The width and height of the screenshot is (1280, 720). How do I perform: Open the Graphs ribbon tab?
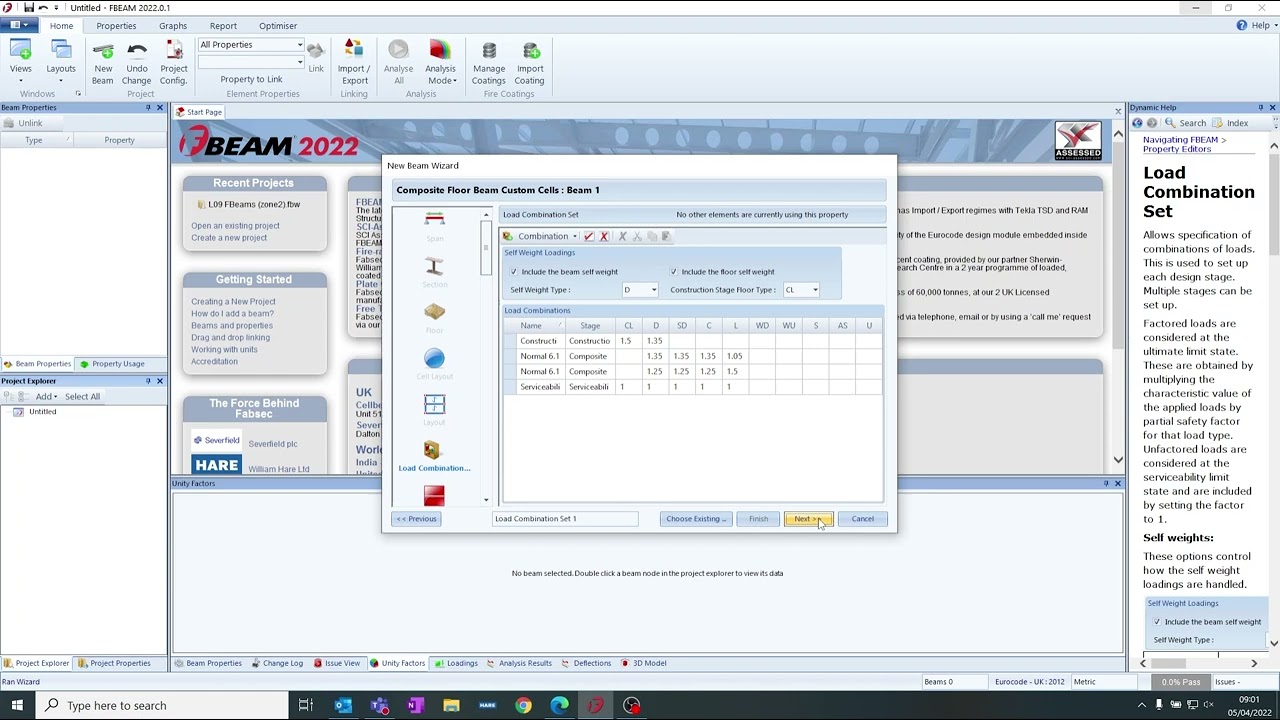click(x=173, y=25)
